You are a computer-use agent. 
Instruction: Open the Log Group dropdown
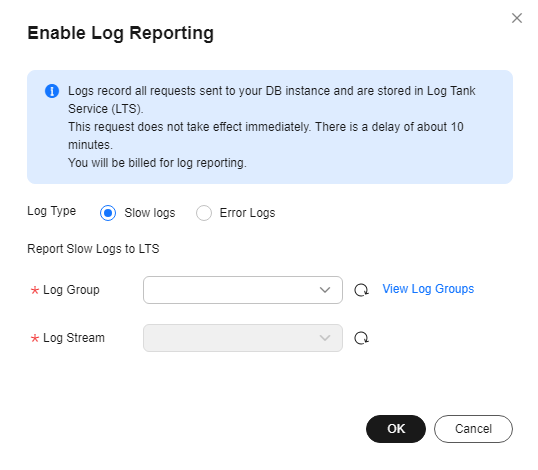pyautogui.click(x=243, y=290)
